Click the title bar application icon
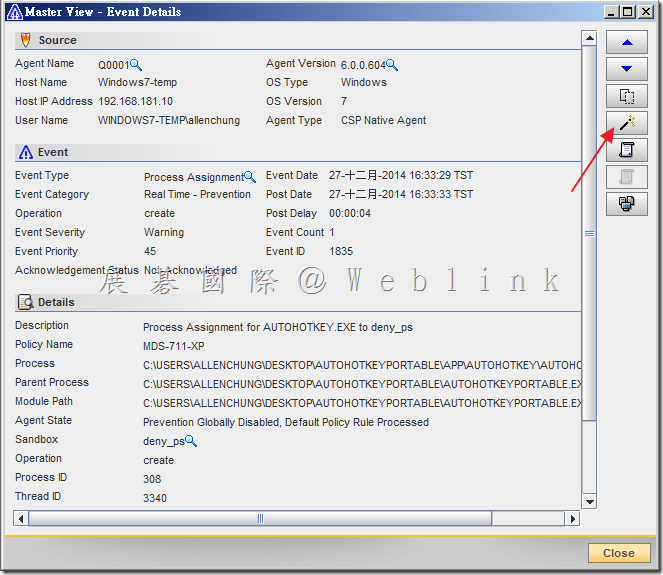The width and height of the screenshot is (663, 575). 15,11
